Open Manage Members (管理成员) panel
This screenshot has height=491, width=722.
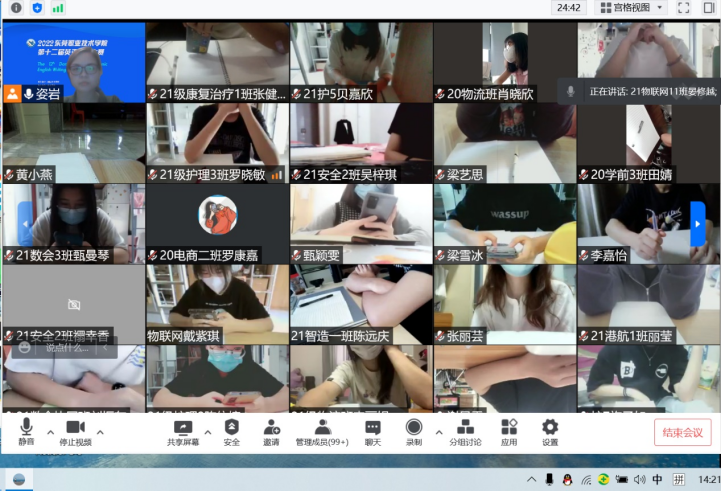[x=322, y=431]
